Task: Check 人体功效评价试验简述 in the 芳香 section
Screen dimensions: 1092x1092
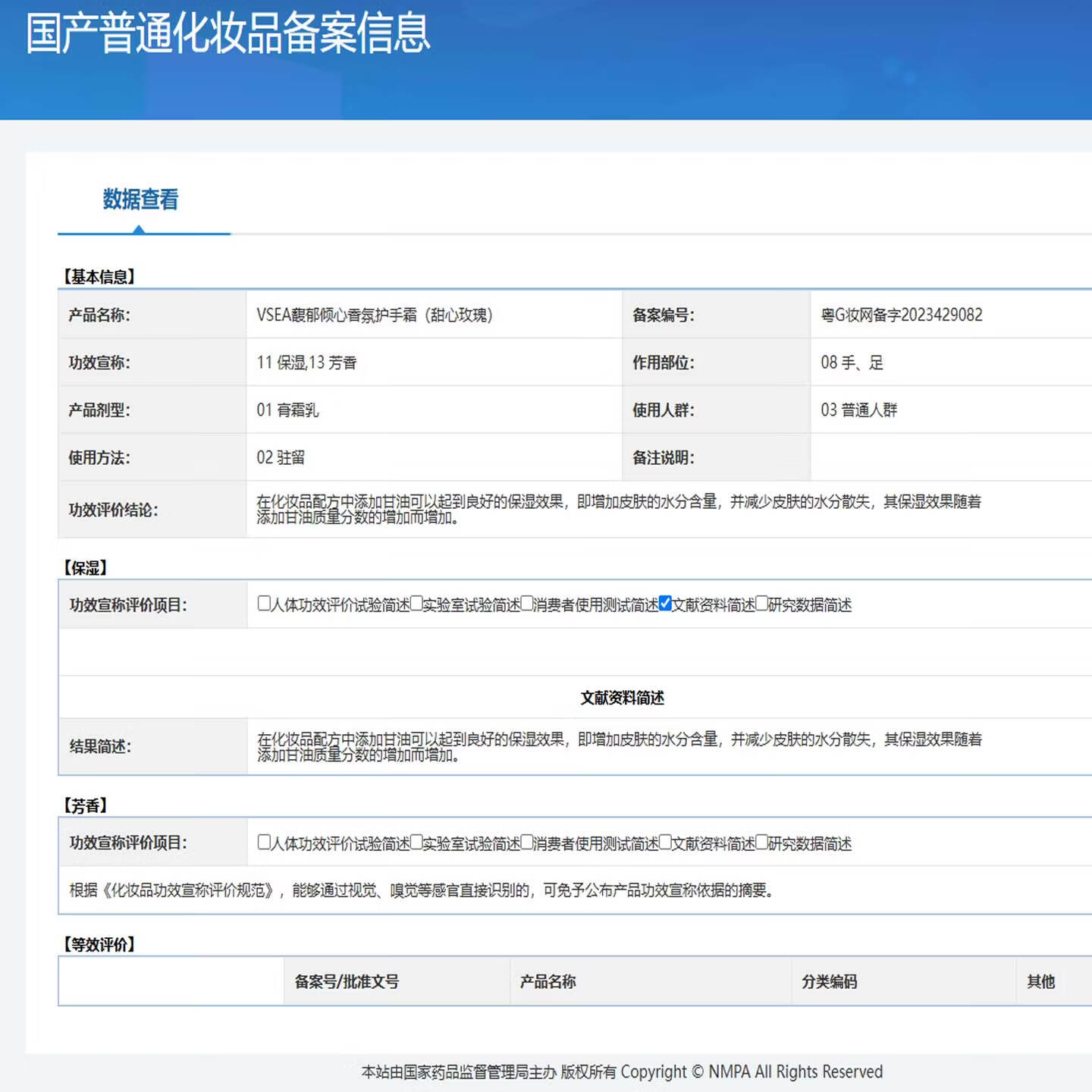Action: click(264, 843)
